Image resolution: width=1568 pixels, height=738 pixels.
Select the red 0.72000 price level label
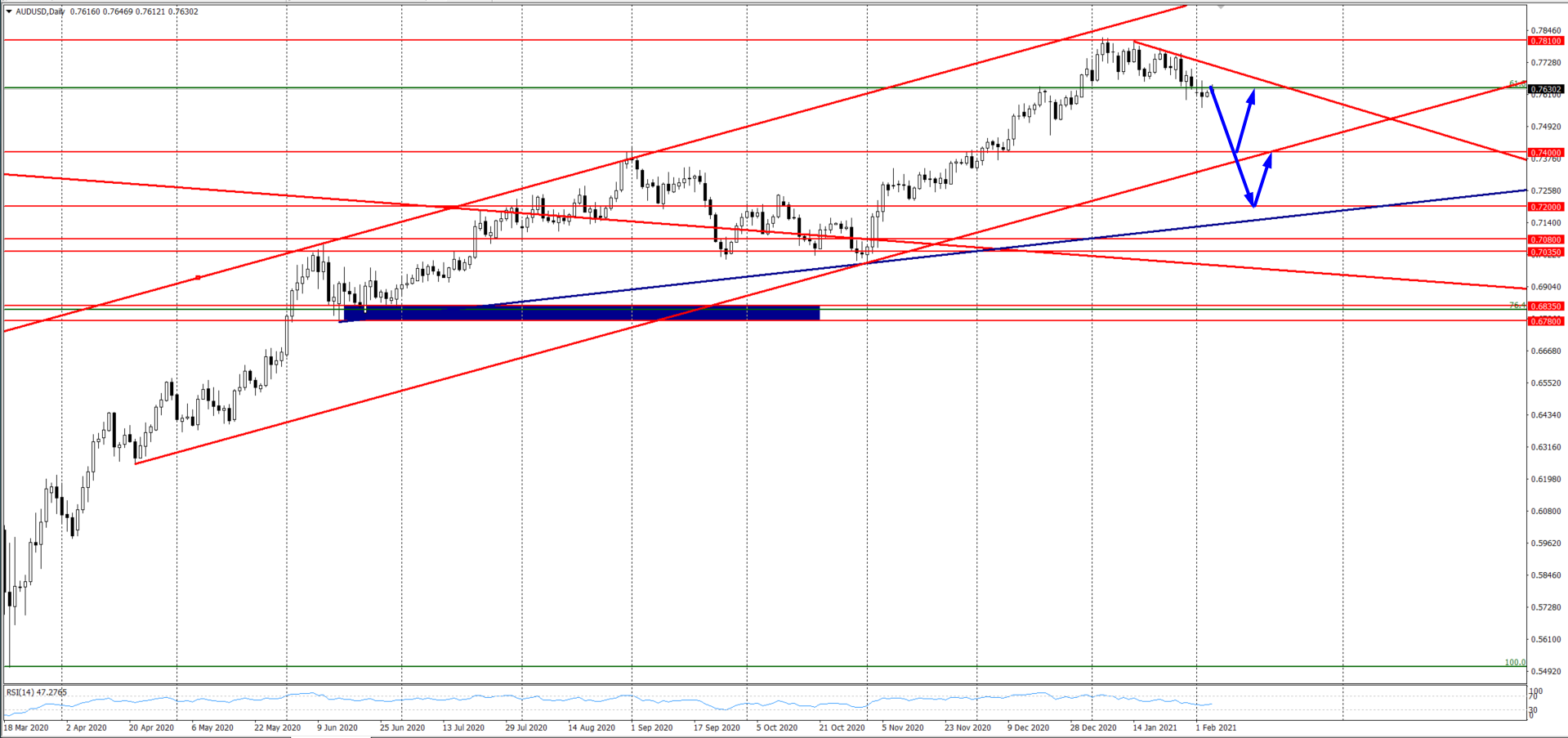pos(1545,207)
